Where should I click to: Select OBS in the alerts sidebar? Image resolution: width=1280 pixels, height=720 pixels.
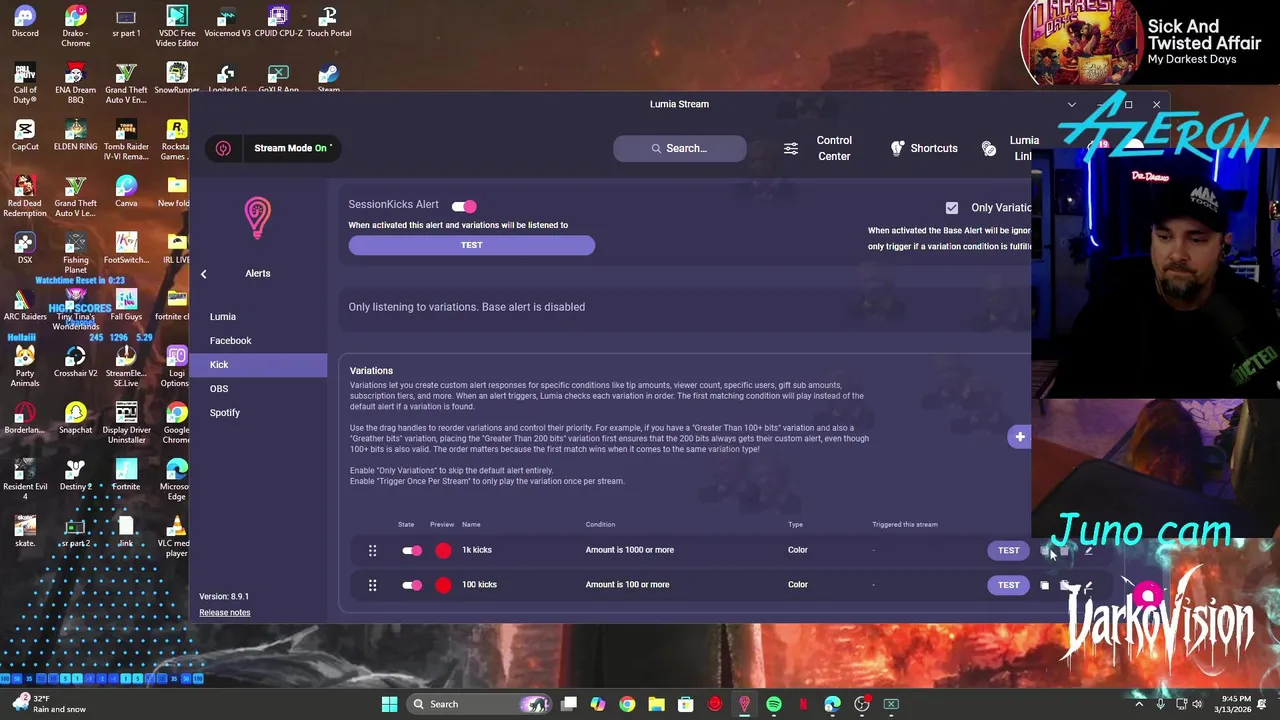pyautogui.click(x=260, y=389)
